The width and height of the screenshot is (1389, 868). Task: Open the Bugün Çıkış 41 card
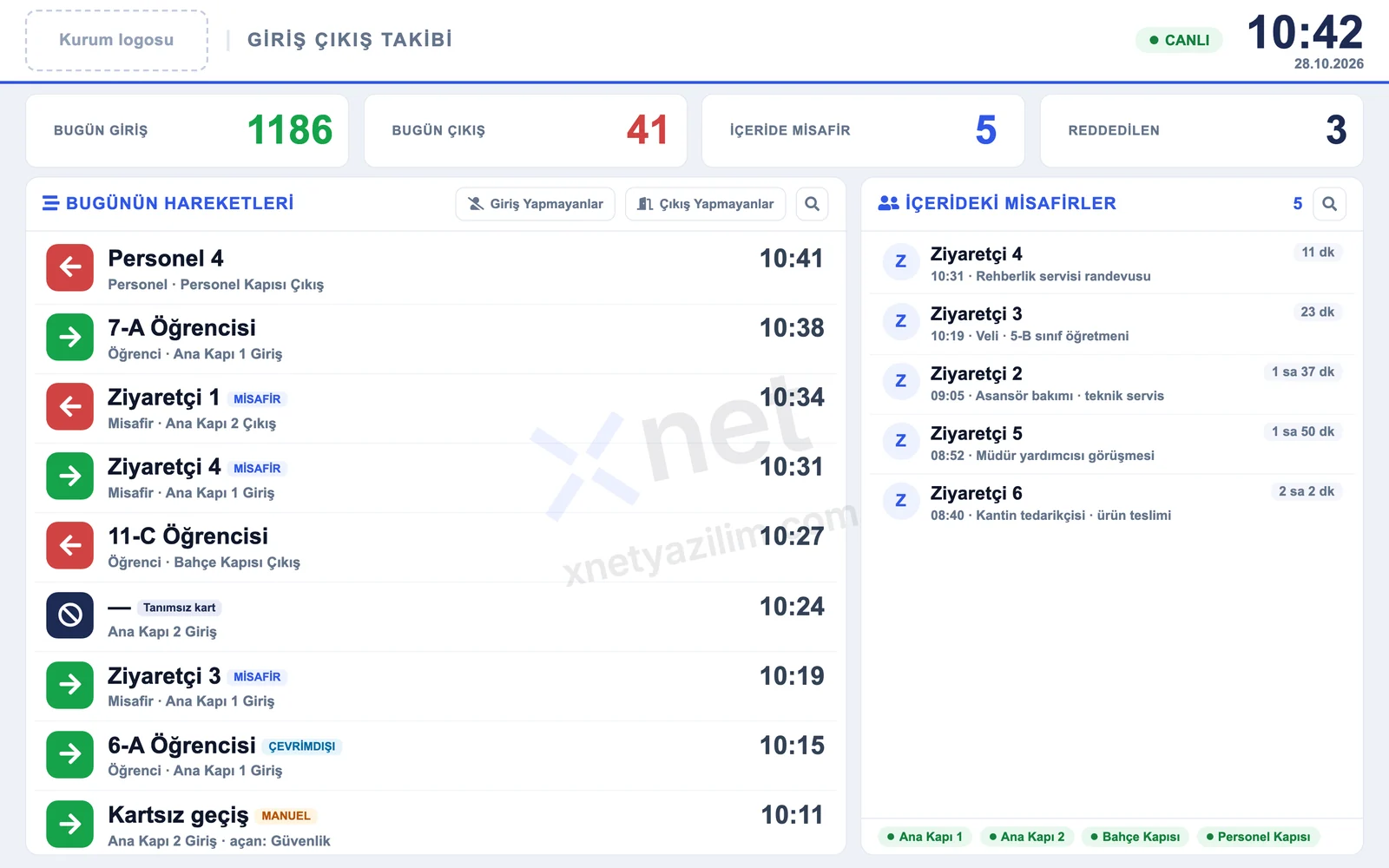[525, 130]
